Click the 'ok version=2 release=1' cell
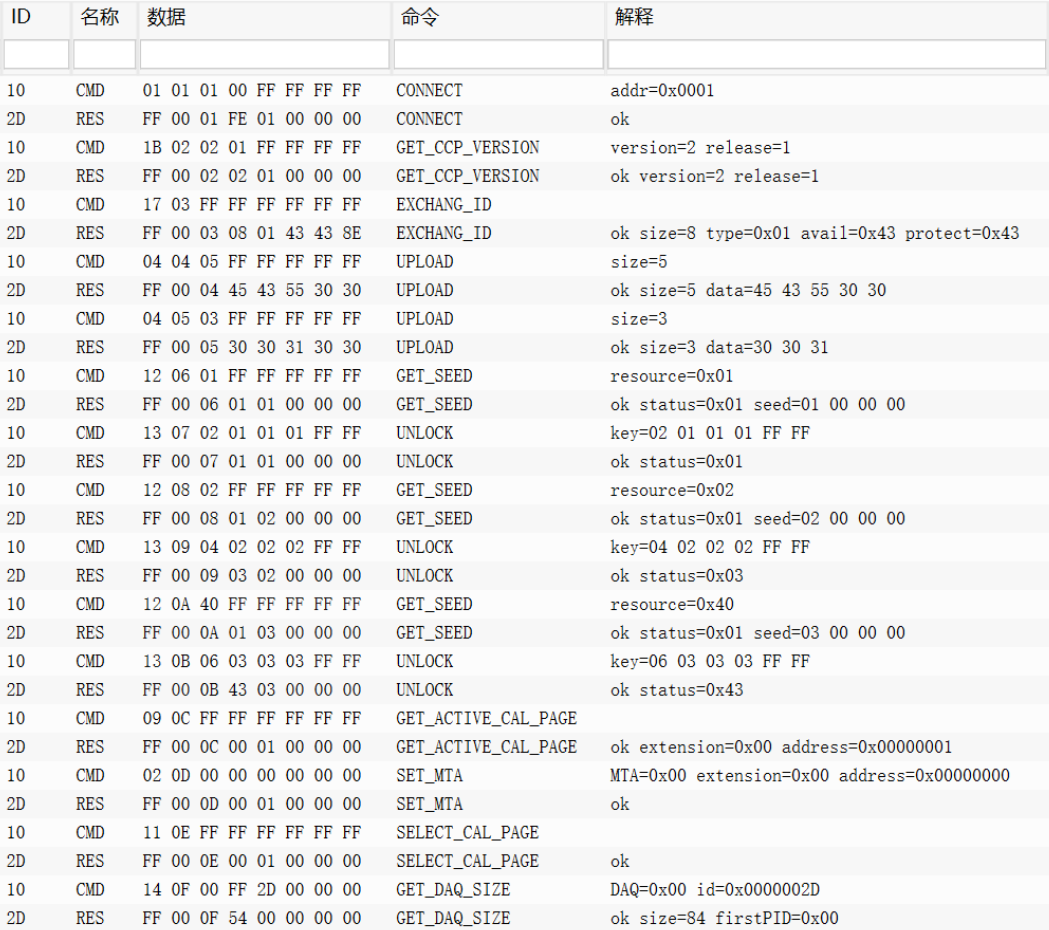The width and height of the screenshot is (1049, 930). pos(714,176)
